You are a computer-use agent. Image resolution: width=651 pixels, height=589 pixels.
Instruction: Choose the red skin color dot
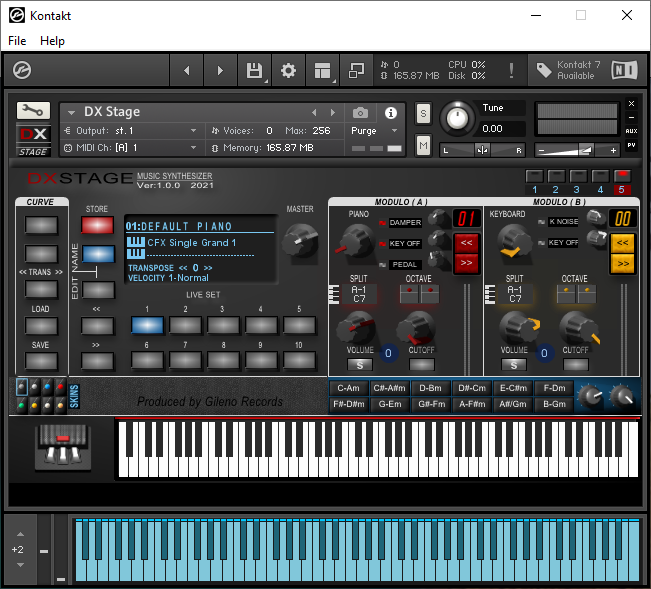(61, 387)
